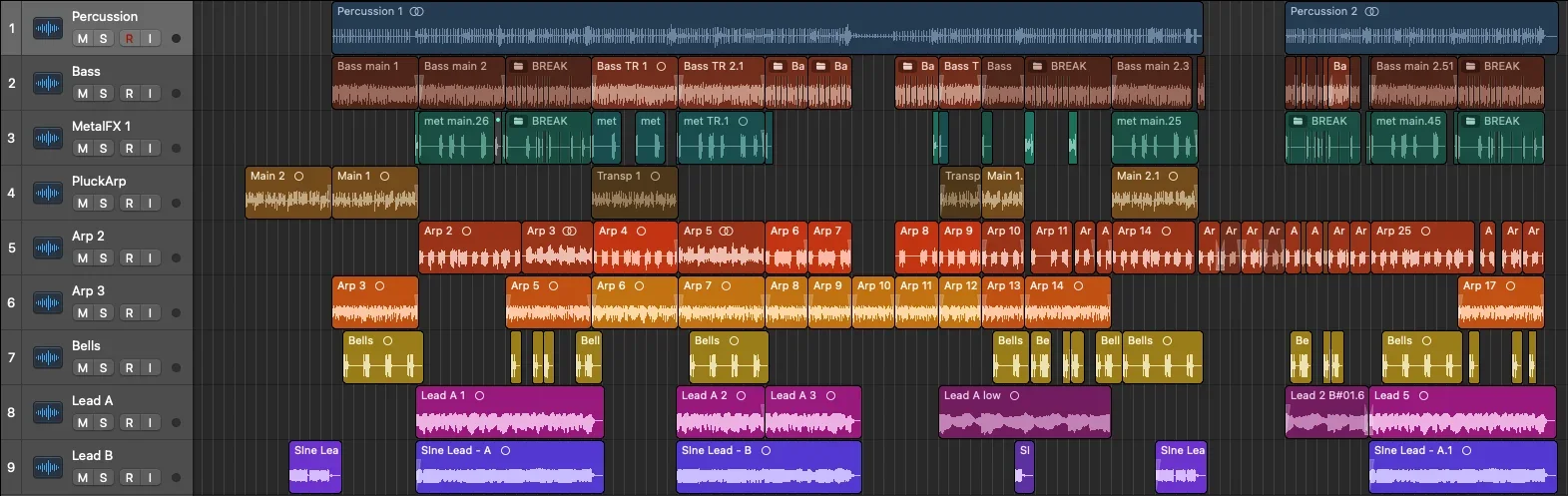This screenshot has height=496, width=1568.
Task: Solo the Bass track
Action: point(103,94)
